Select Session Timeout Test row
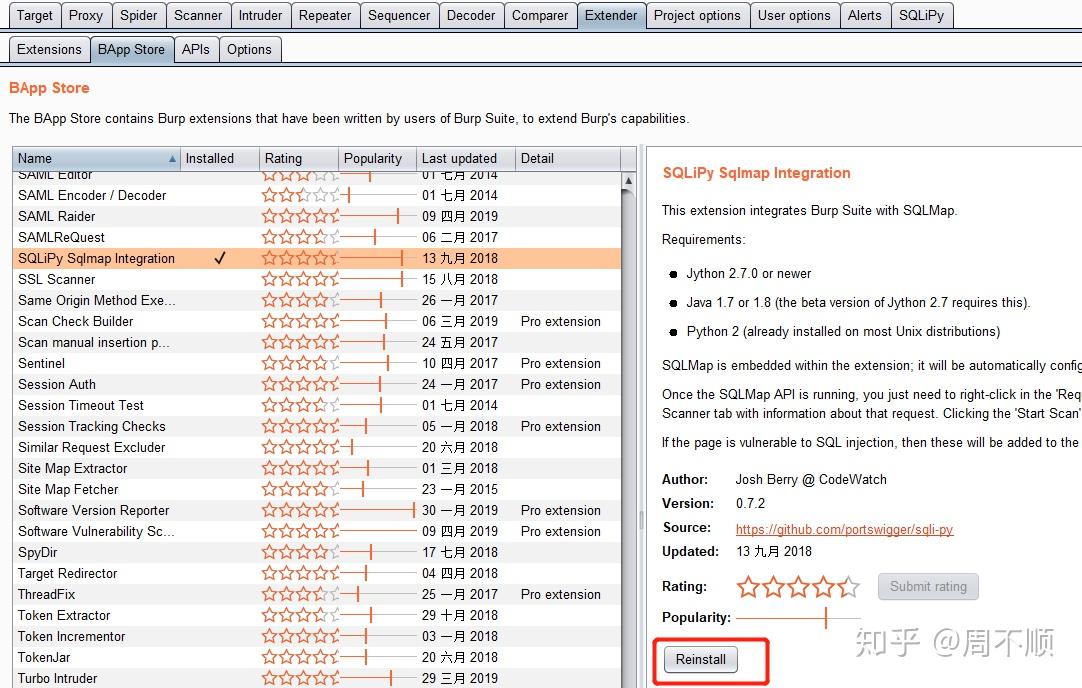 tap(317, 405)
